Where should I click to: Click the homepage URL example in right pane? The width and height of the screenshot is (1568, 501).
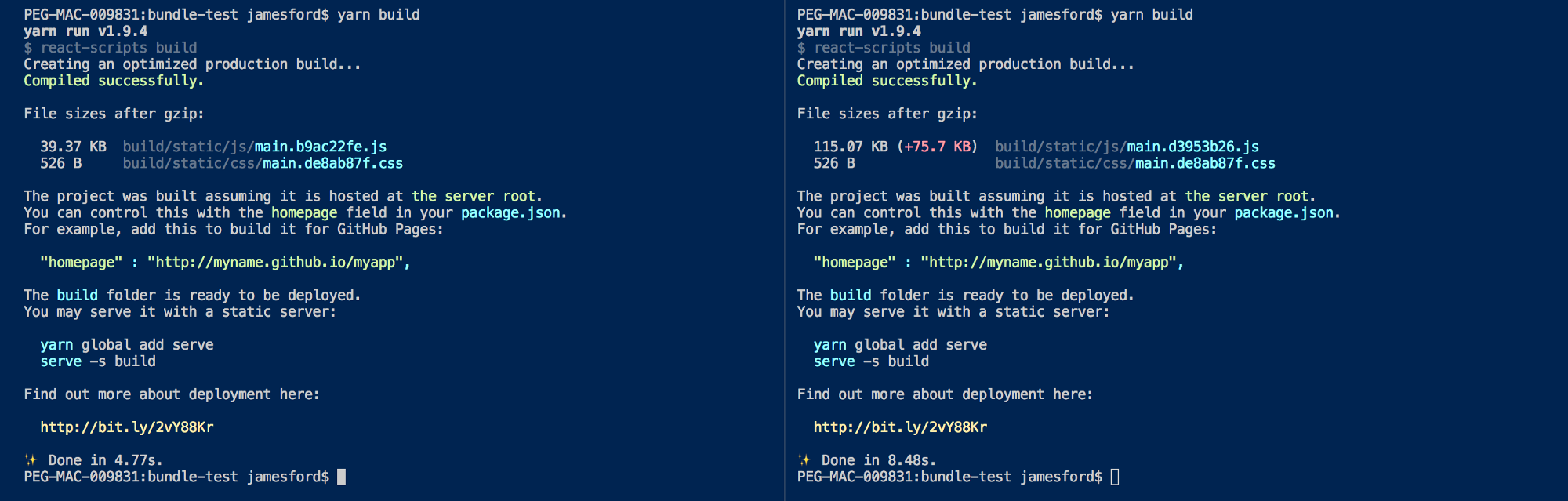[x=1052, y=262]
